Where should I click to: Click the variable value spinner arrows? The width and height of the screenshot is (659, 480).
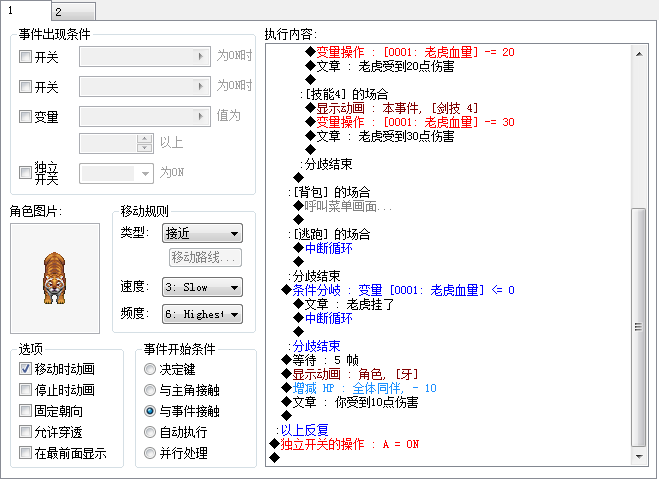pos(145,143)
